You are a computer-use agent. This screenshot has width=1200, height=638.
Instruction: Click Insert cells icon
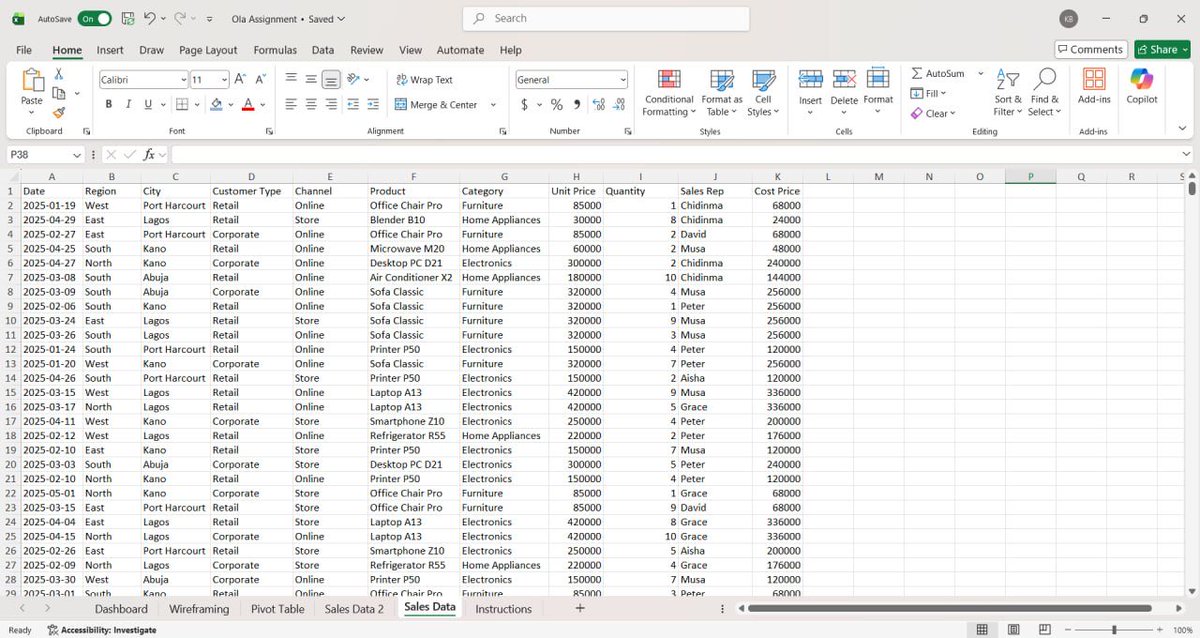click(x=810, y=79)
